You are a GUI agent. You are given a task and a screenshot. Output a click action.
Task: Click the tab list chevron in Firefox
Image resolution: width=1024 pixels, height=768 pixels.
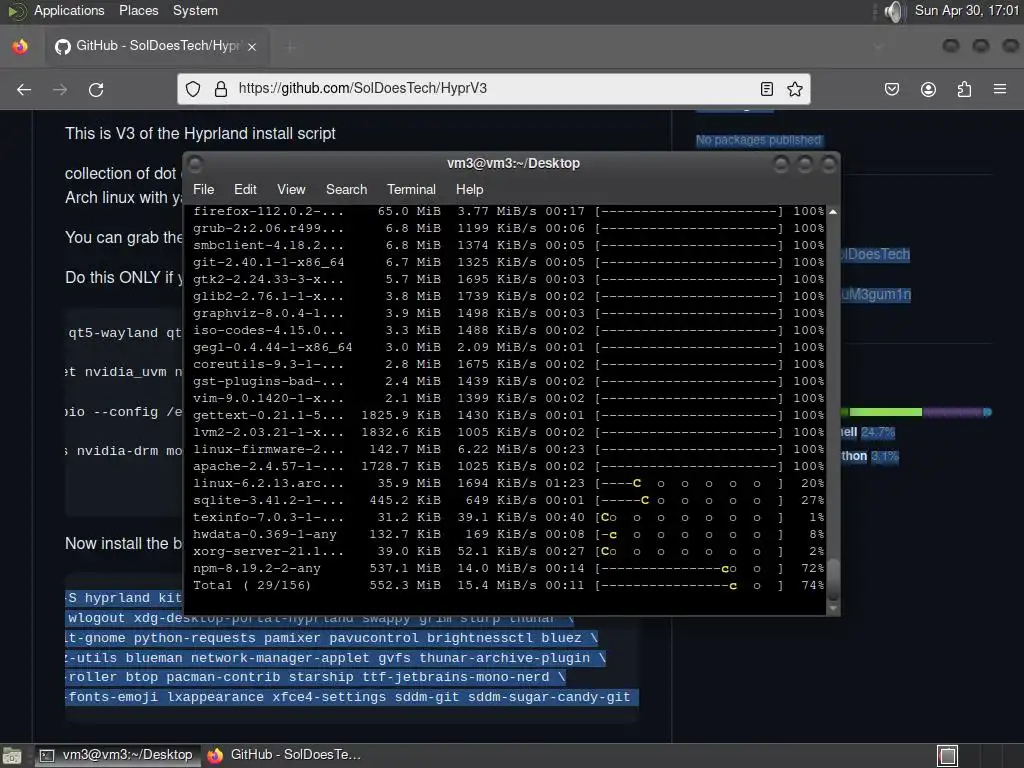coord(878,46)
